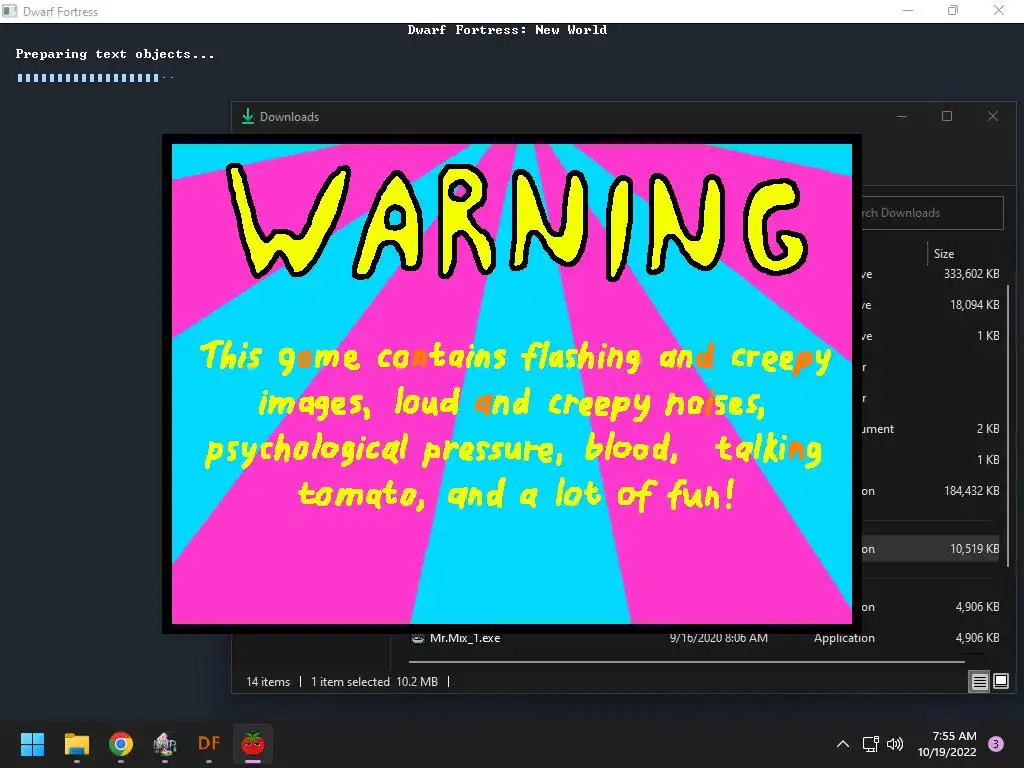This screenshot has height=768, width=1024.
Task: Open the volume control in system tray
Action: point(895,744)
